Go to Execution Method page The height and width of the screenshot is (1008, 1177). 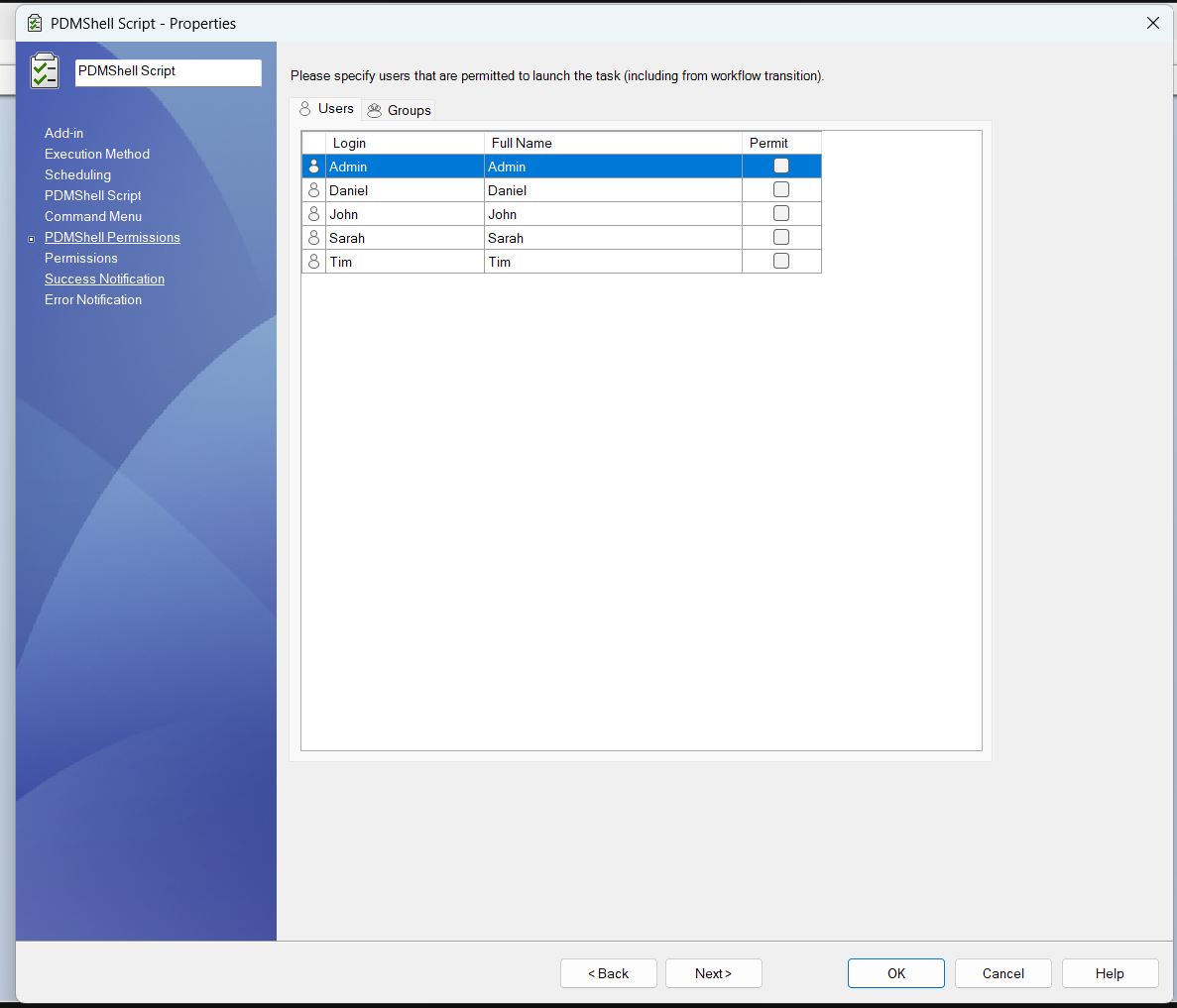(97, 154)
